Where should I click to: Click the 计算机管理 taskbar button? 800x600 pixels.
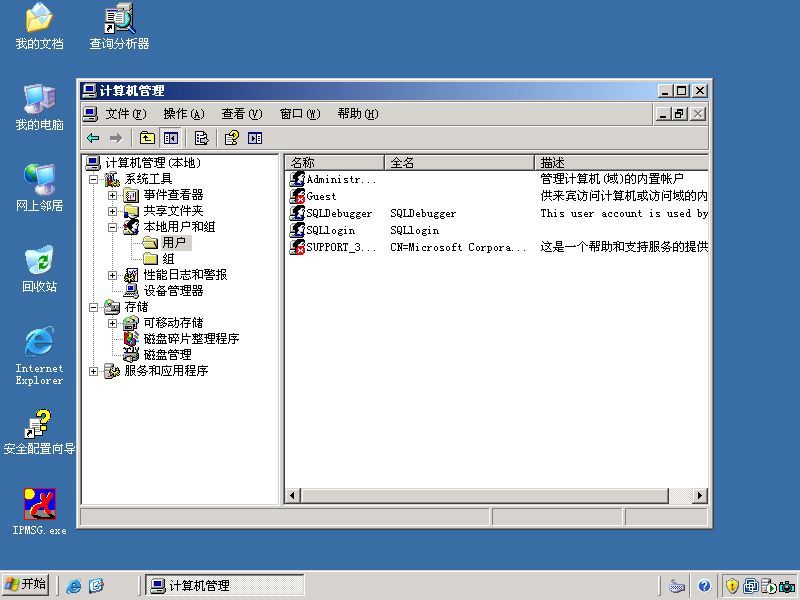(x=225, y=585)
